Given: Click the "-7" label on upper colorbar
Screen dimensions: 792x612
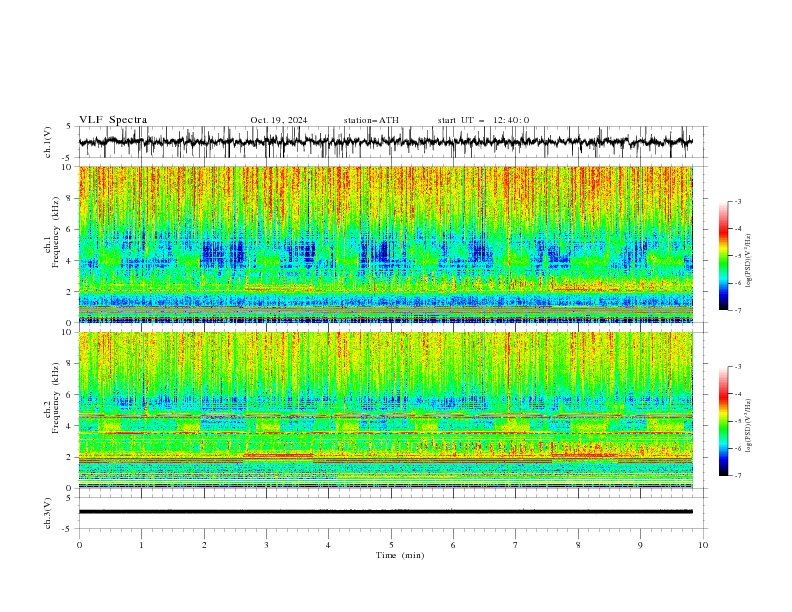Looking at the screenshot, I should click(x=737, y=310).
